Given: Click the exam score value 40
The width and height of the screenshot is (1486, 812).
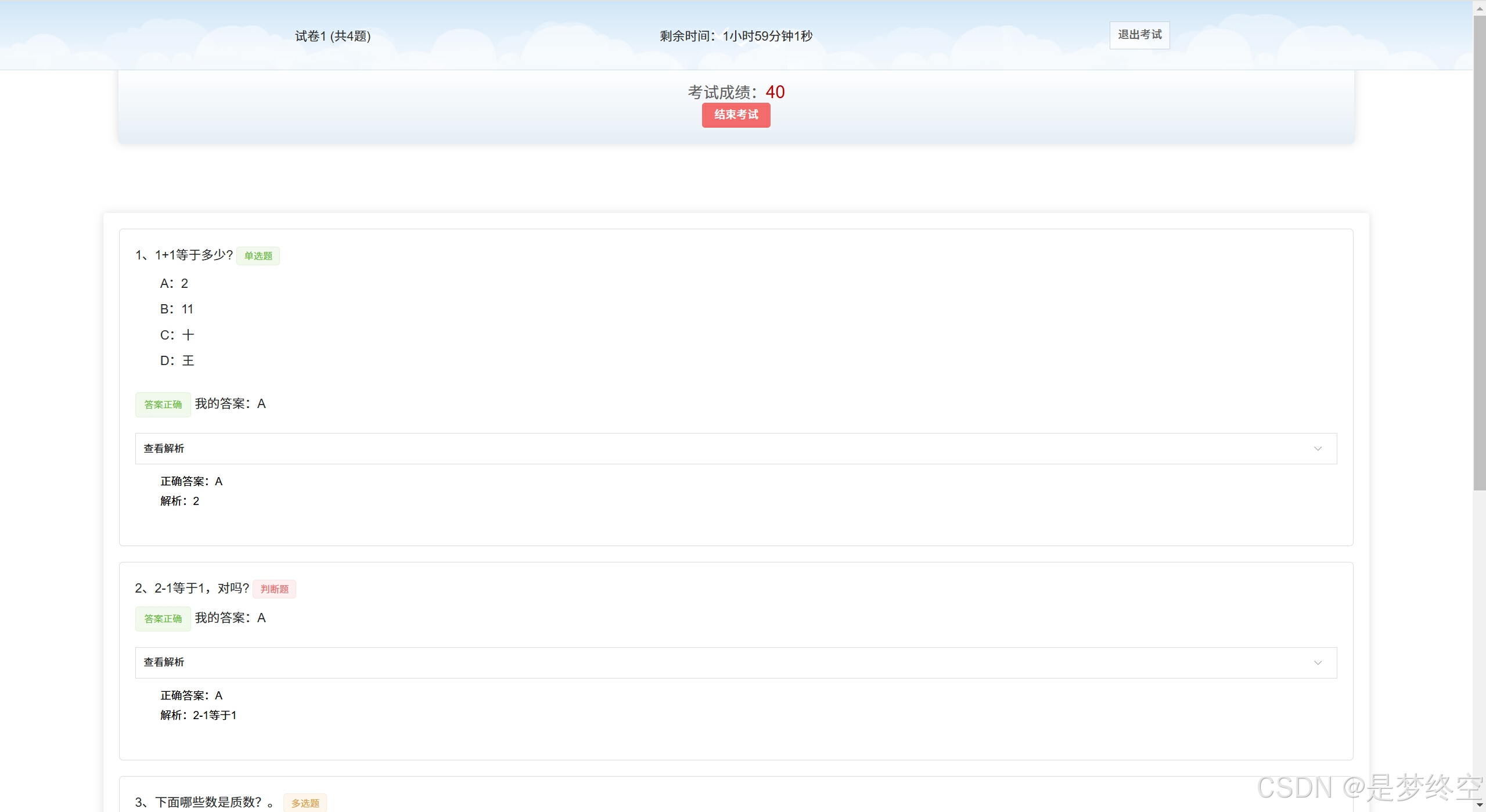Looking at the screenshot, I should [775, 92].
